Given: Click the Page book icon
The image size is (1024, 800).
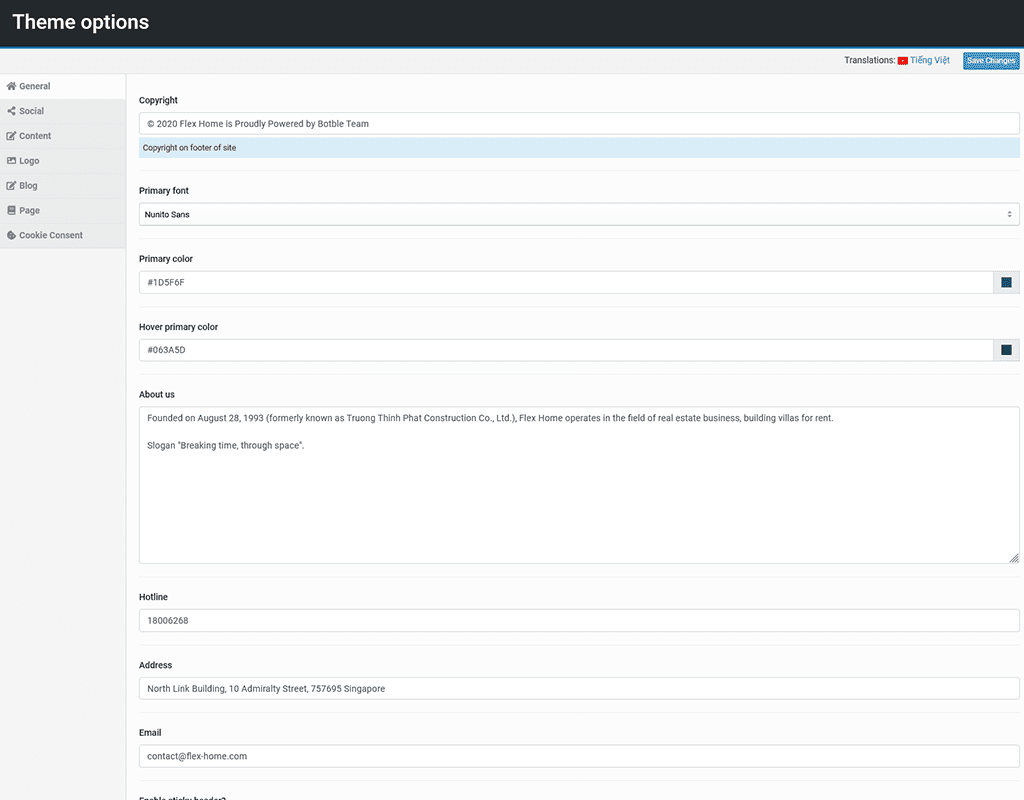Looking at the screenshot, I should coord(11,211).
